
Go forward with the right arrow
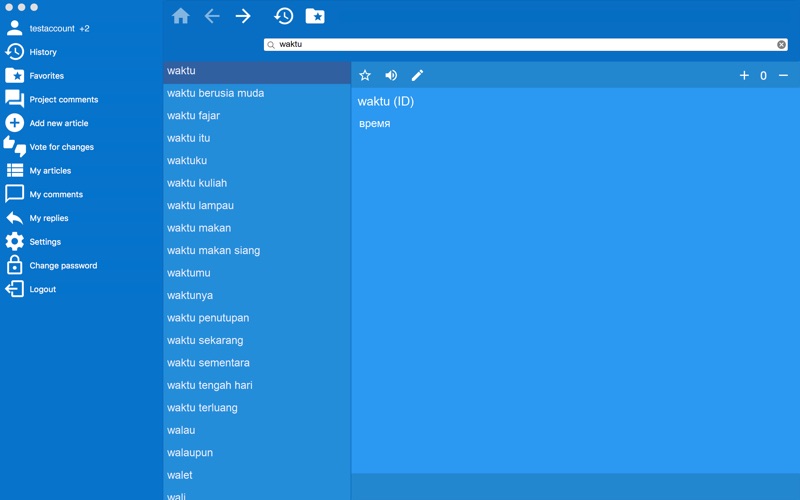[x=243, y=16]
